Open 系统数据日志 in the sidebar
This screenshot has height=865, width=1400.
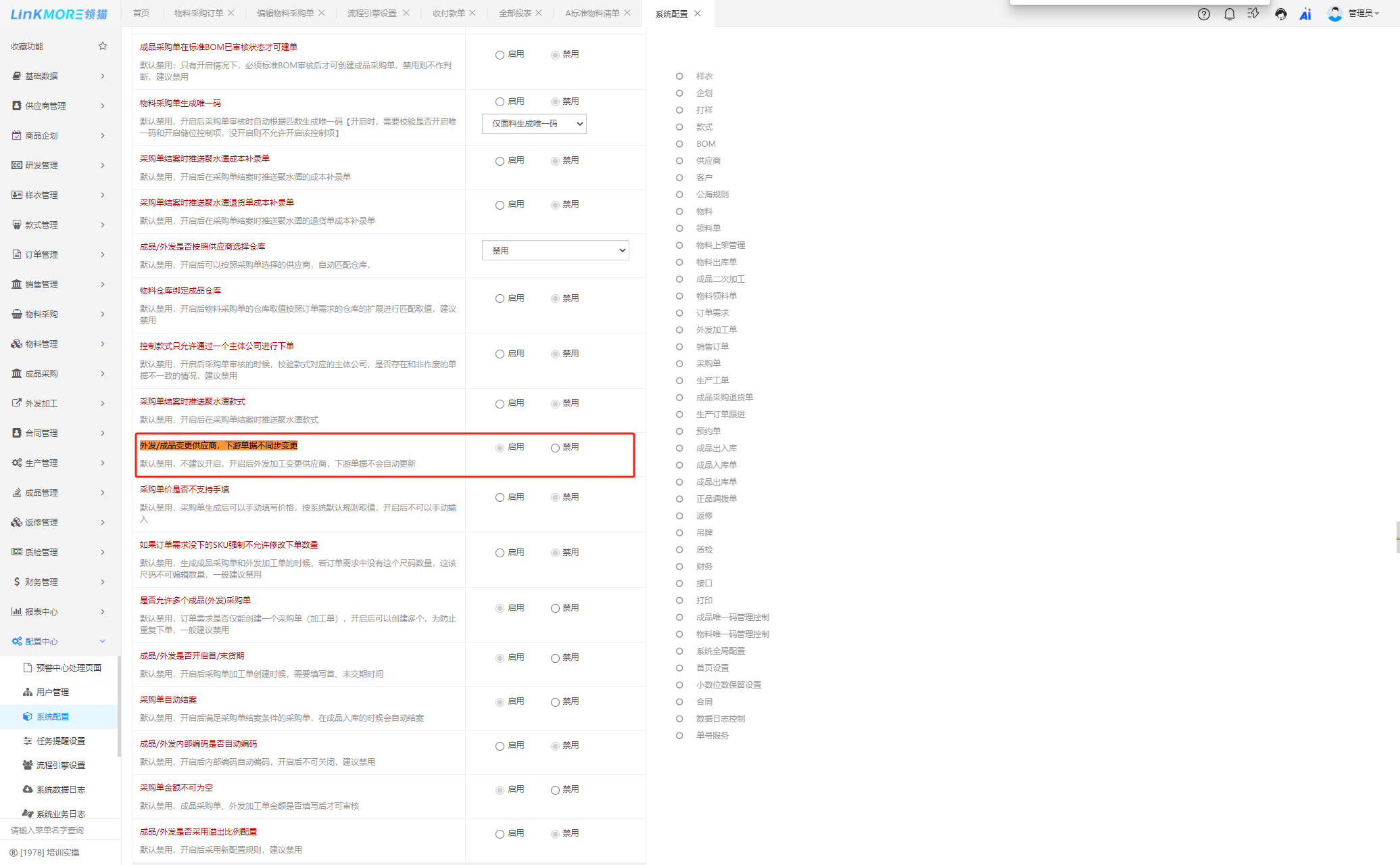point(60,789)
